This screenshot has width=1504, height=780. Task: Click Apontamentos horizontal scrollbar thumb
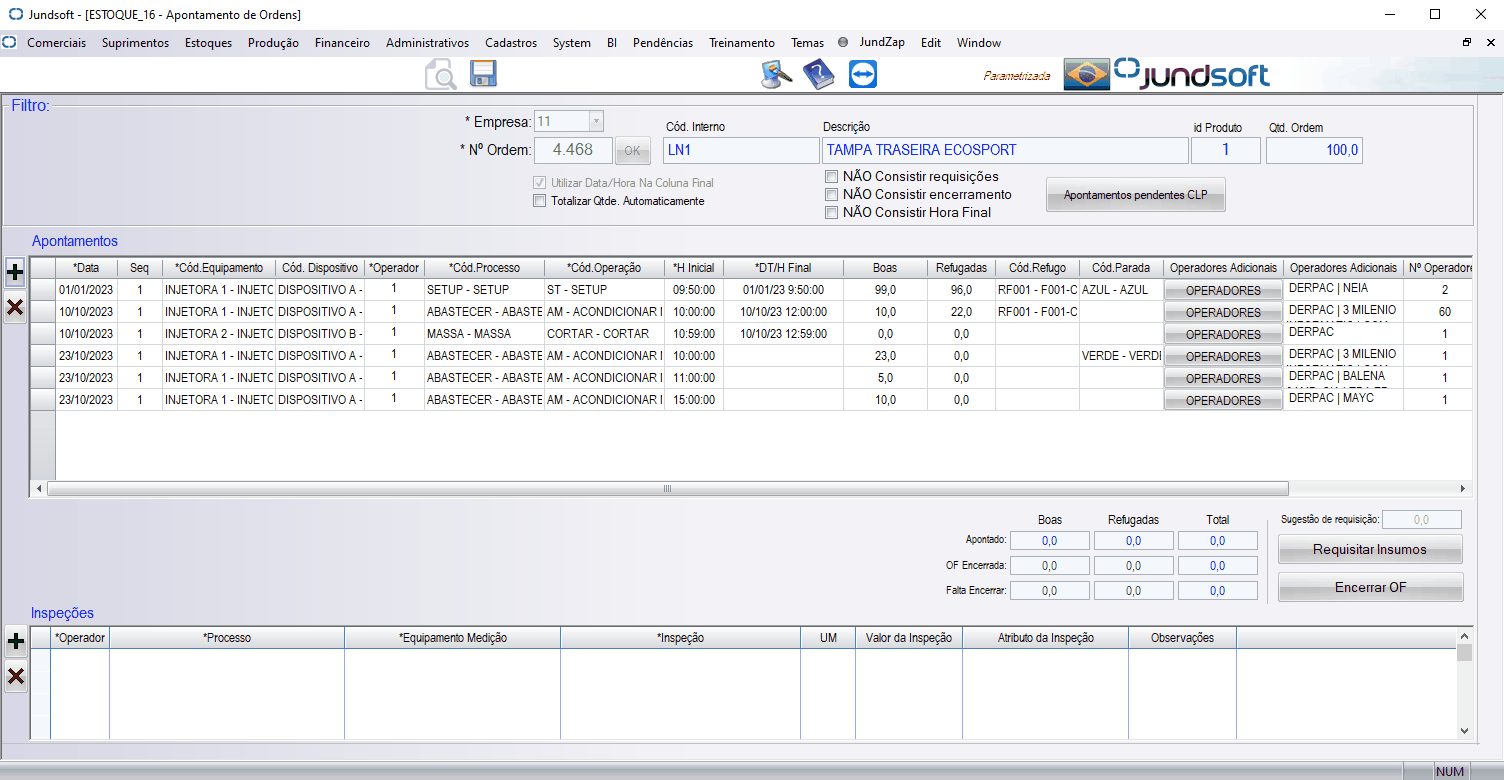point(667,489)
